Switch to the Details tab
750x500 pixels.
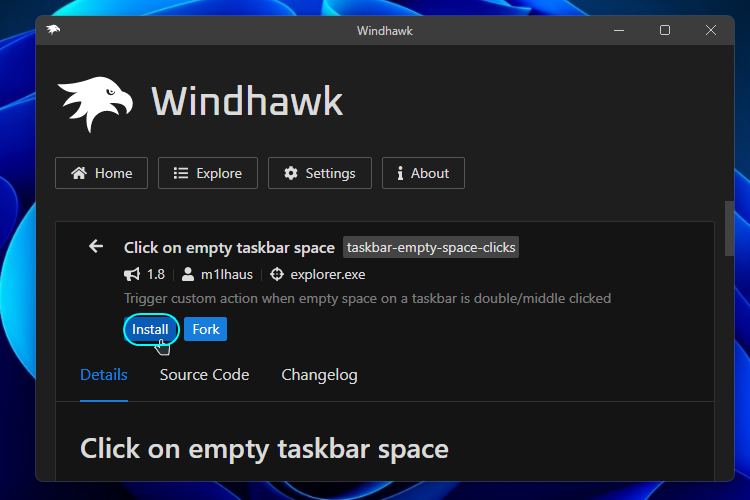(x=104, y=375)
